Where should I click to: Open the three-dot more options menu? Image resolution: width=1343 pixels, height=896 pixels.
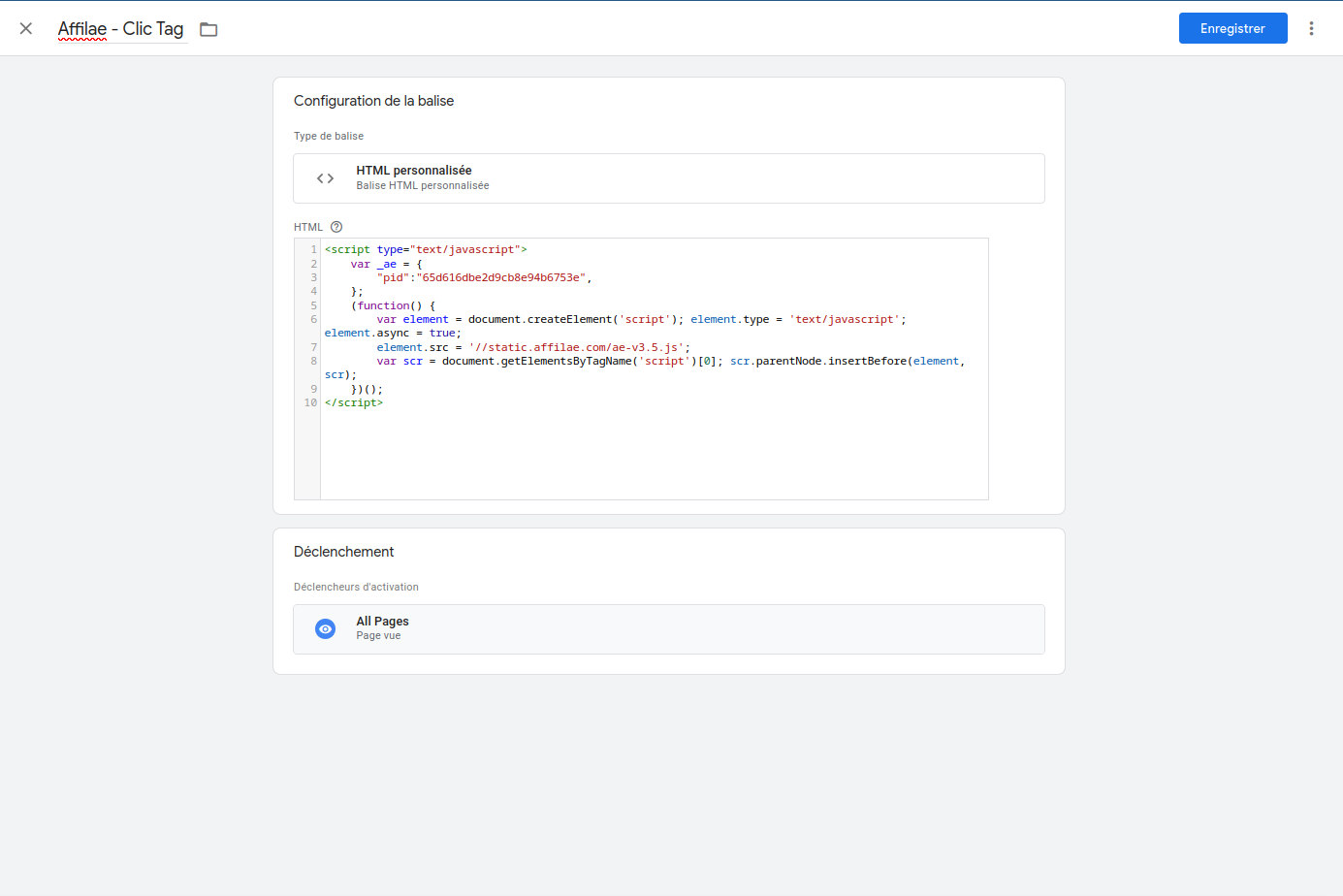coord(1311,29)
